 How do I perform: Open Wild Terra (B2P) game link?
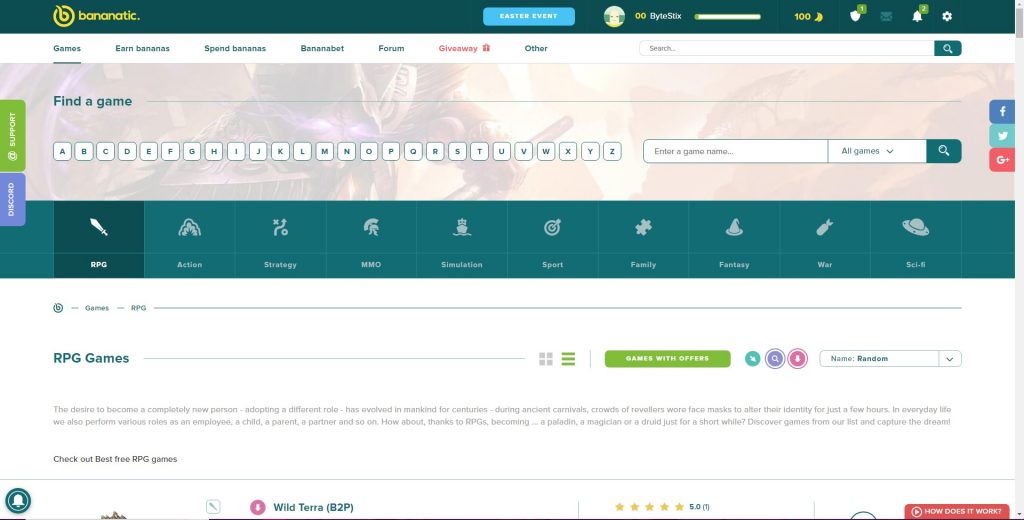tap(313, 508)
